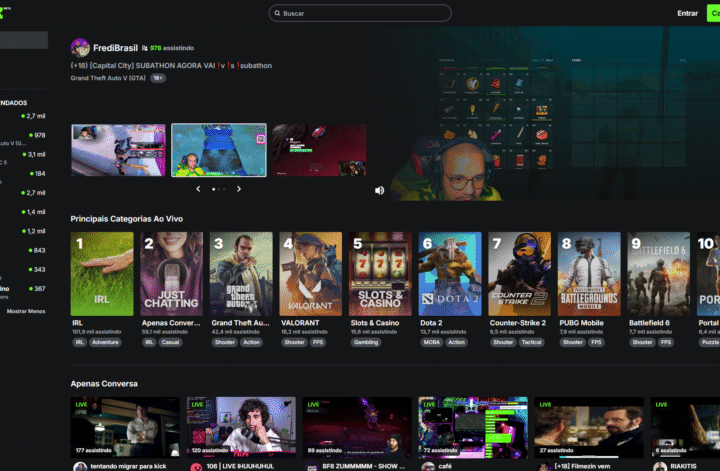Open sidebar channel with 367 viewers
The width and height of the screenshot is (720, 471).
click(24, 289)
